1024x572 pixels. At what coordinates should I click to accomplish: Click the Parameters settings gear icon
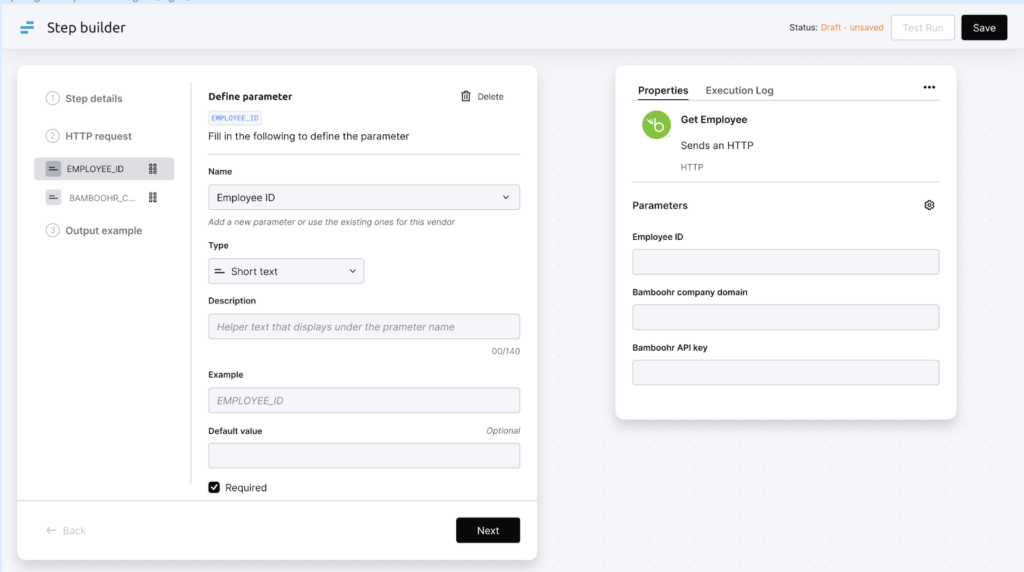(929, 205)
